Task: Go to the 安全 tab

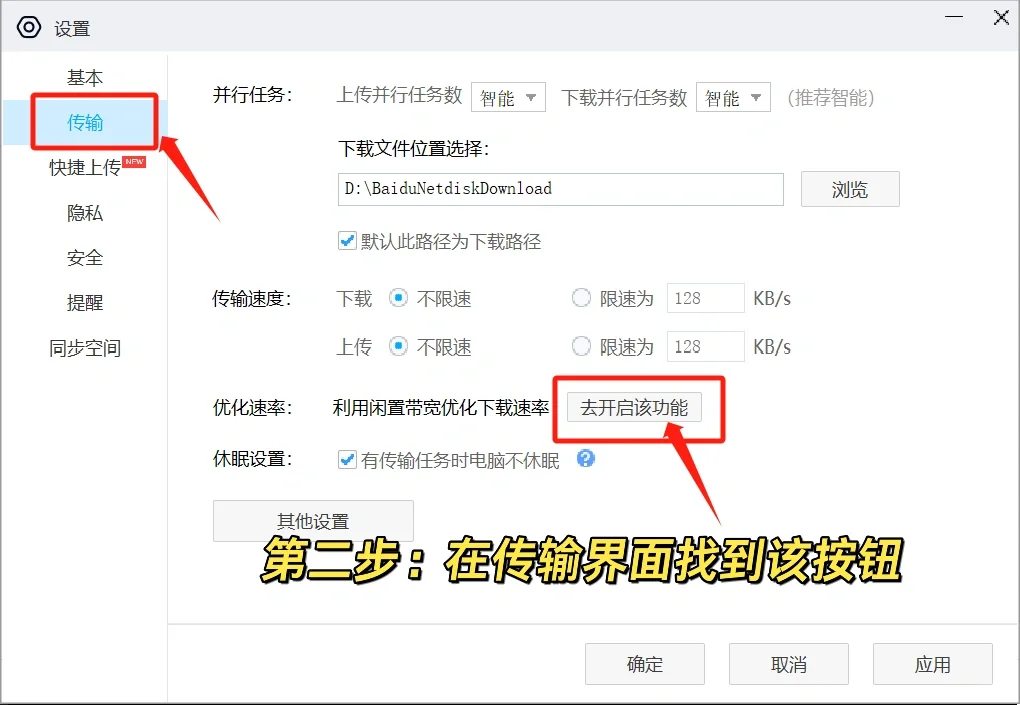Action: [85, 257]
